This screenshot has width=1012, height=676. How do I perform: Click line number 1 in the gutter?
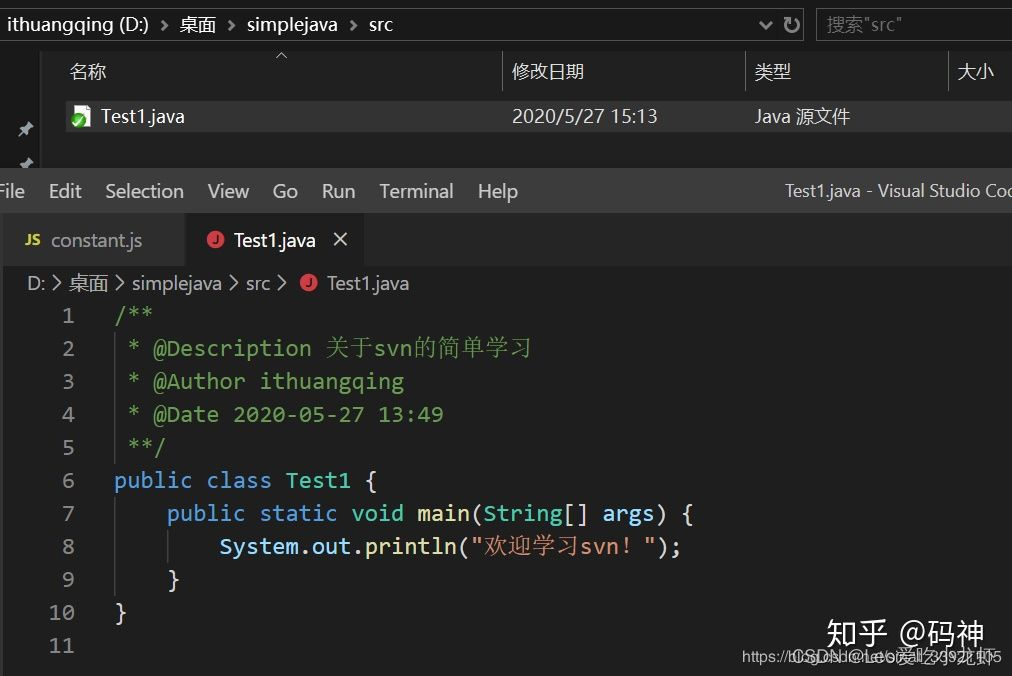pyautogui.click(x=68, y=316)
